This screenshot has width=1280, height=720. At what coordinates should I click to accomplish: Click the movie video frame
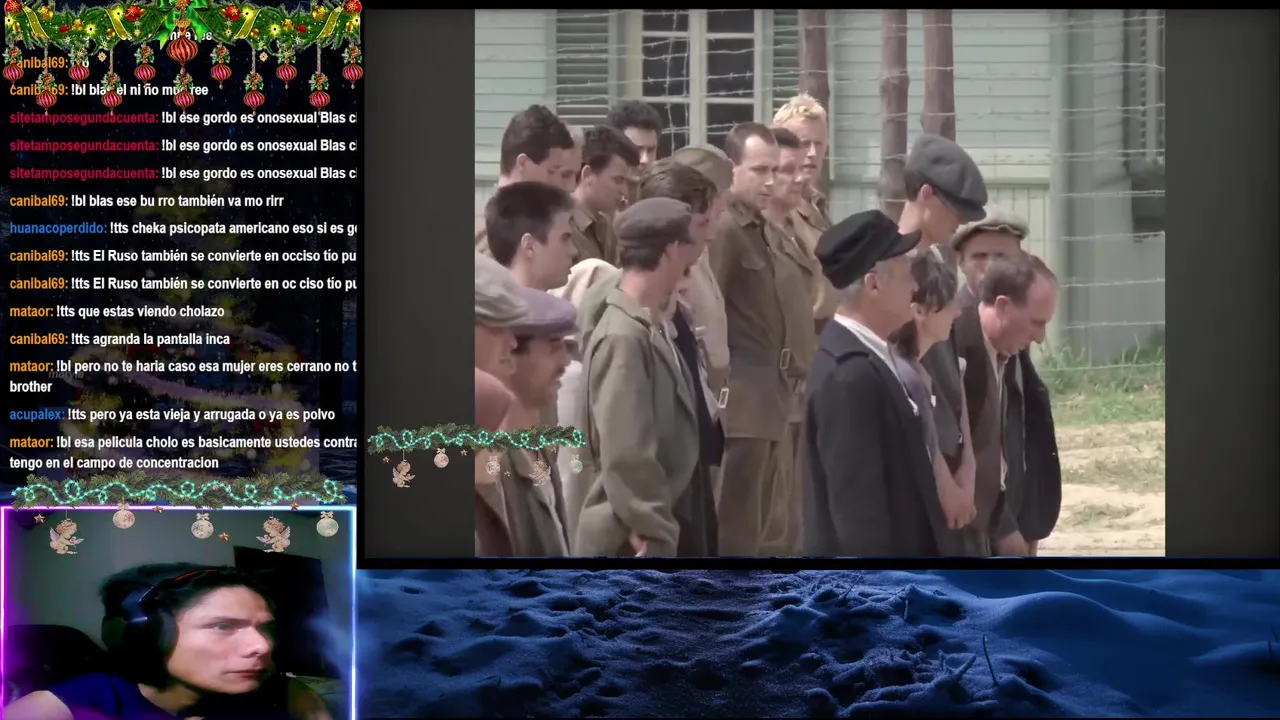(x=819, y=283)
